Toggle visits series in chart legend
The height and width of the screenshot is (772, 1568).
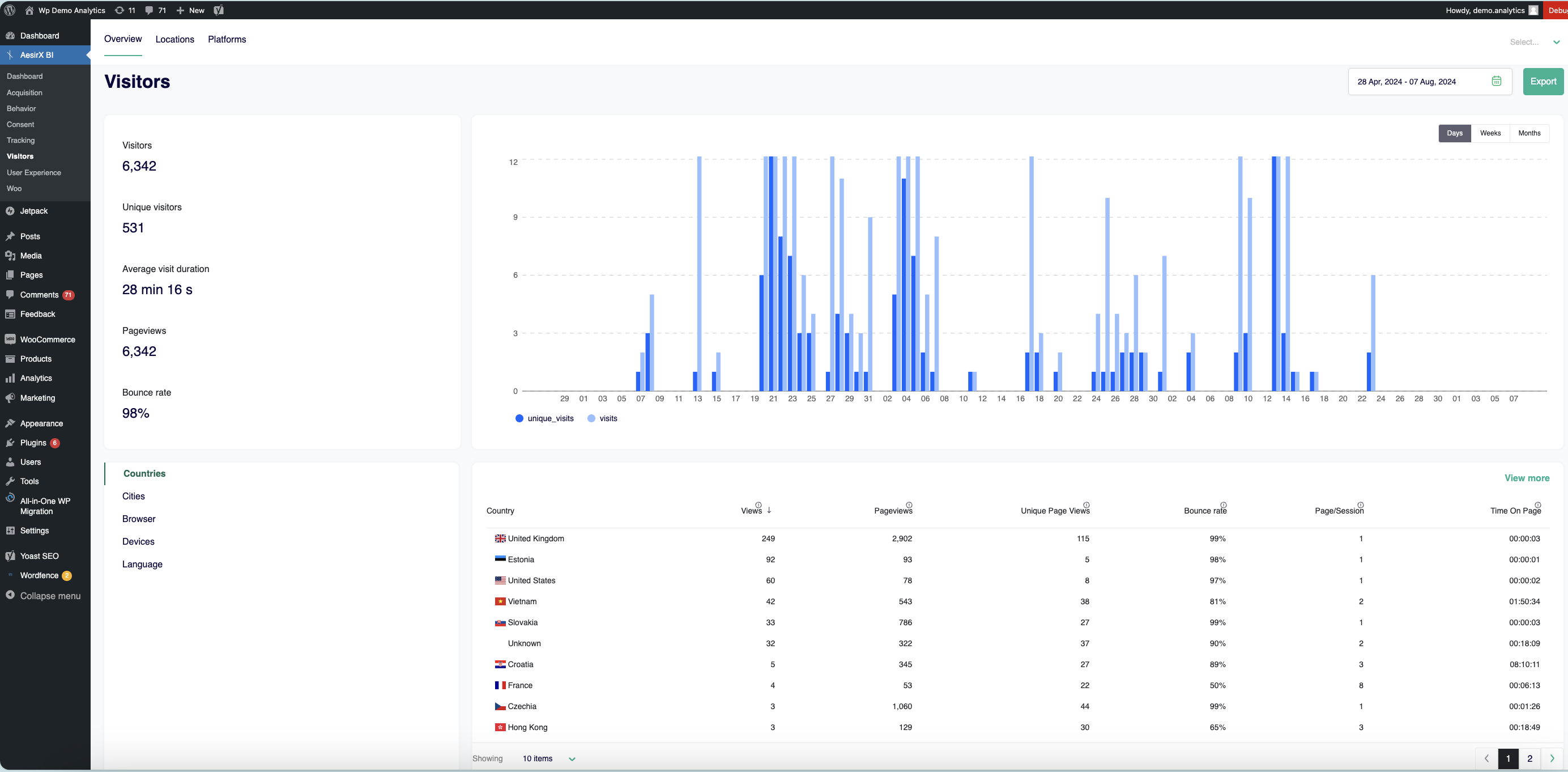[602, 418]
